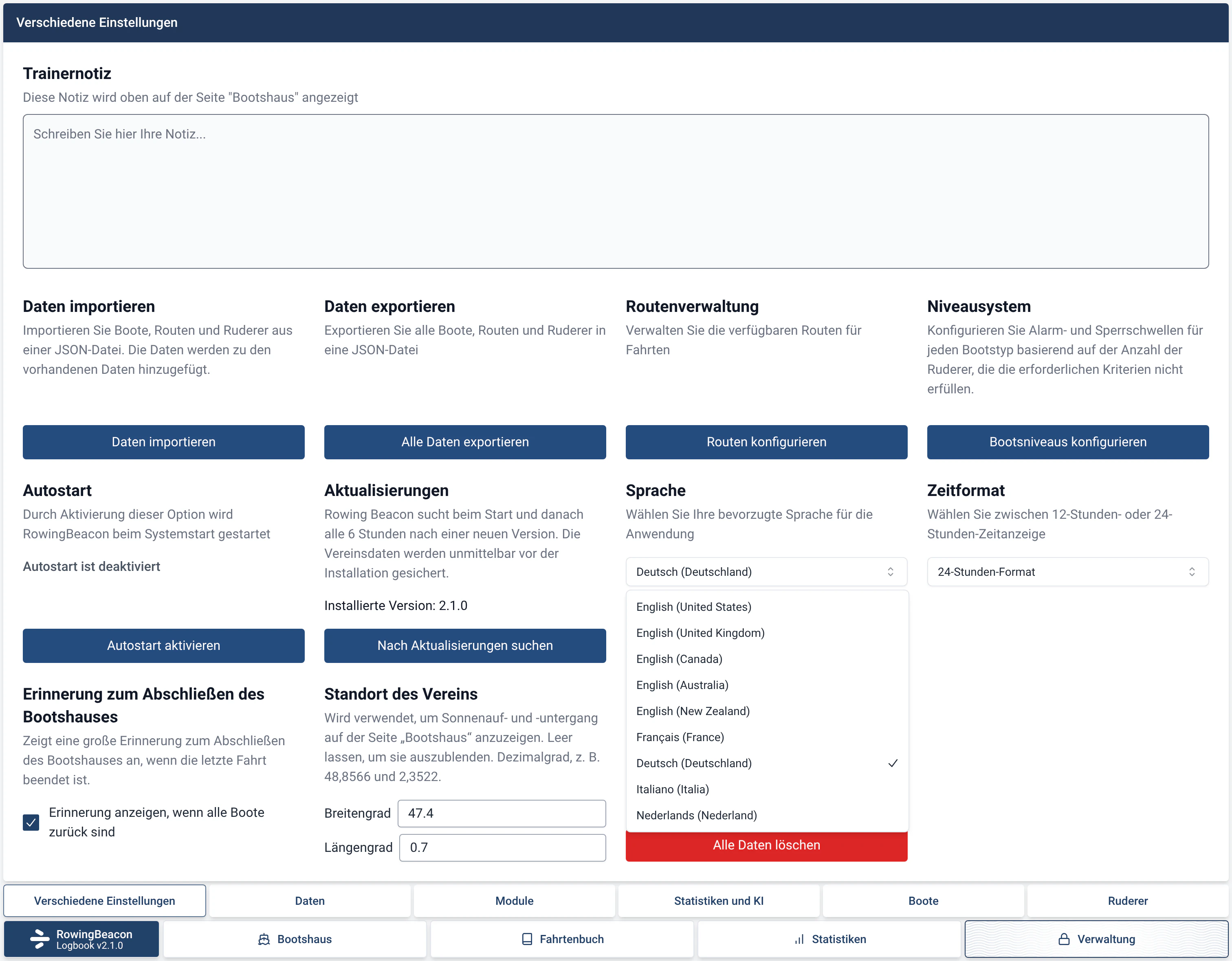Image resolution: width=1232 pixels, height=961 pixels.
Task: Toggle the Erinnerung anzeigen checkbox
Action: coord(31,822)
